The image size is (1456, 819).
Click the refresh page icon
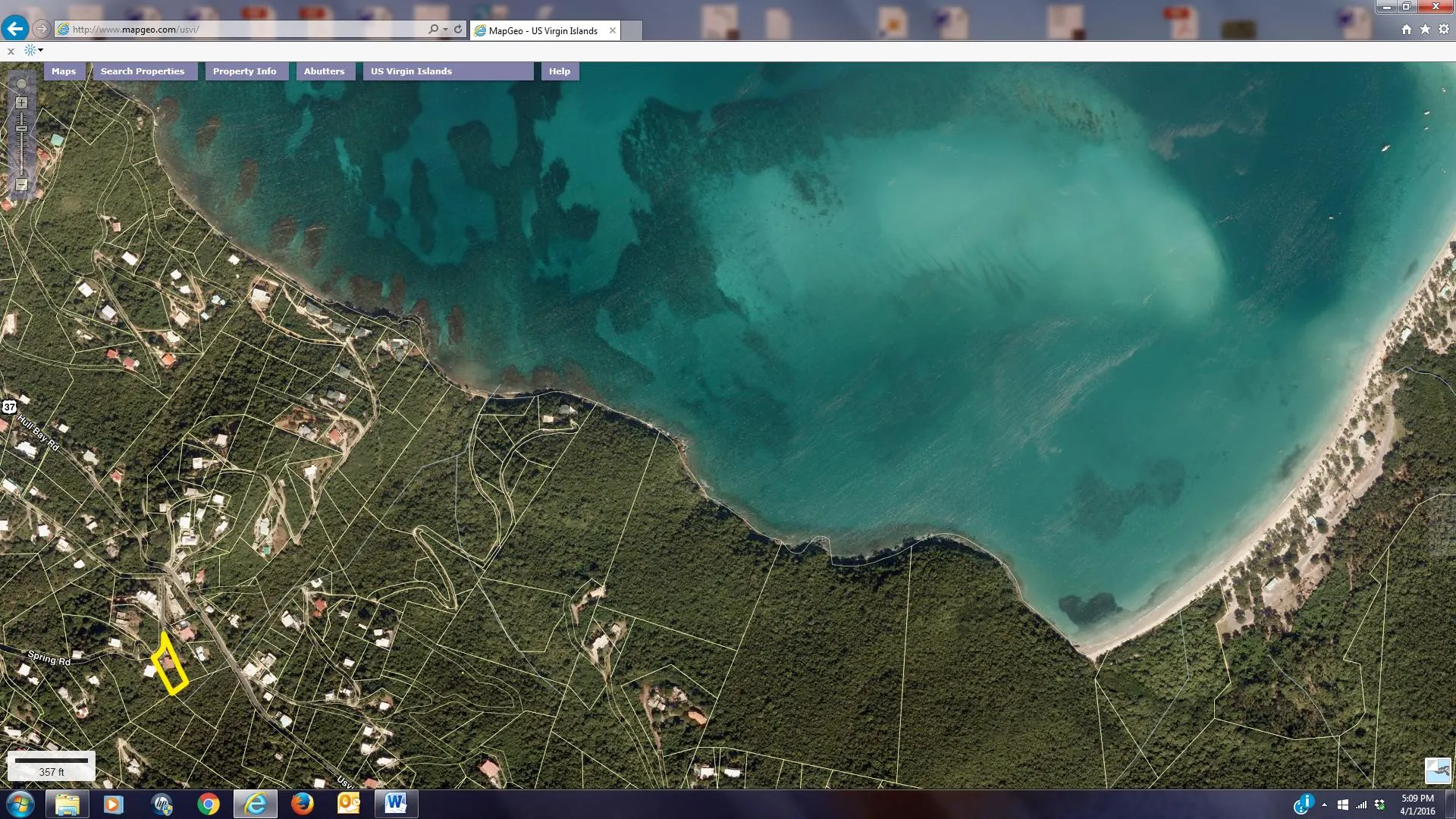(458, 29)
